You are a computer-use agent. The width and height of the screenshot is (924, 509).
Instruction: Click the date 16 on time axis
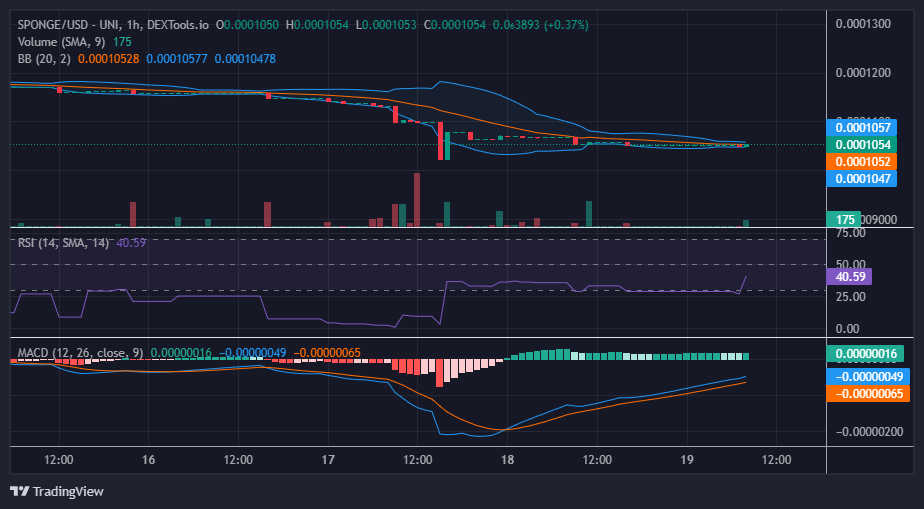(148, 460)
